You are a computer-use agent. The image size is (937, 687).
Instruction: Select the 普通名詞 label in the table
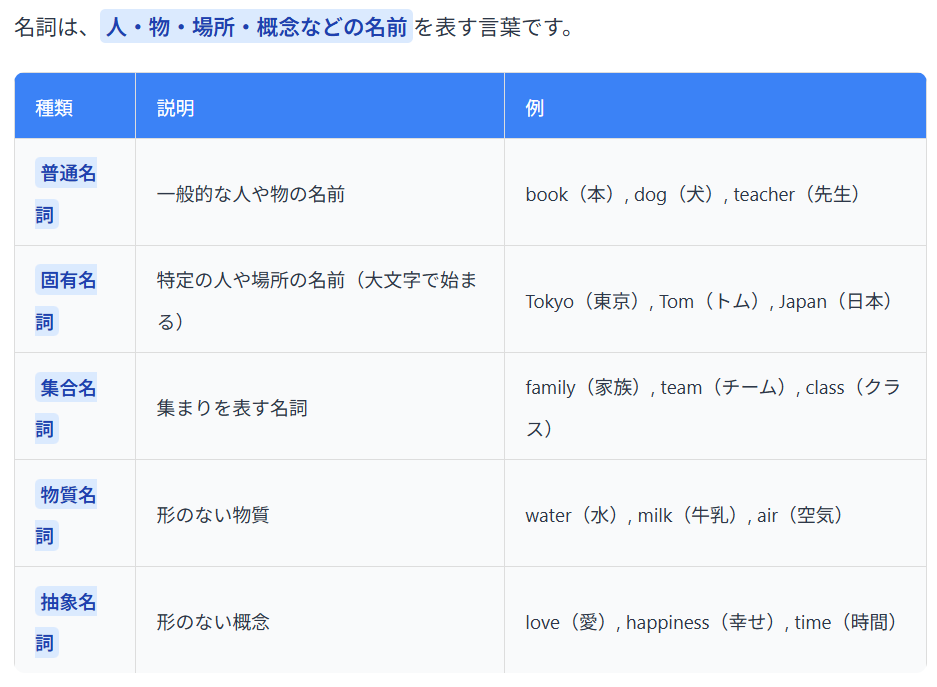click(68, 174)
